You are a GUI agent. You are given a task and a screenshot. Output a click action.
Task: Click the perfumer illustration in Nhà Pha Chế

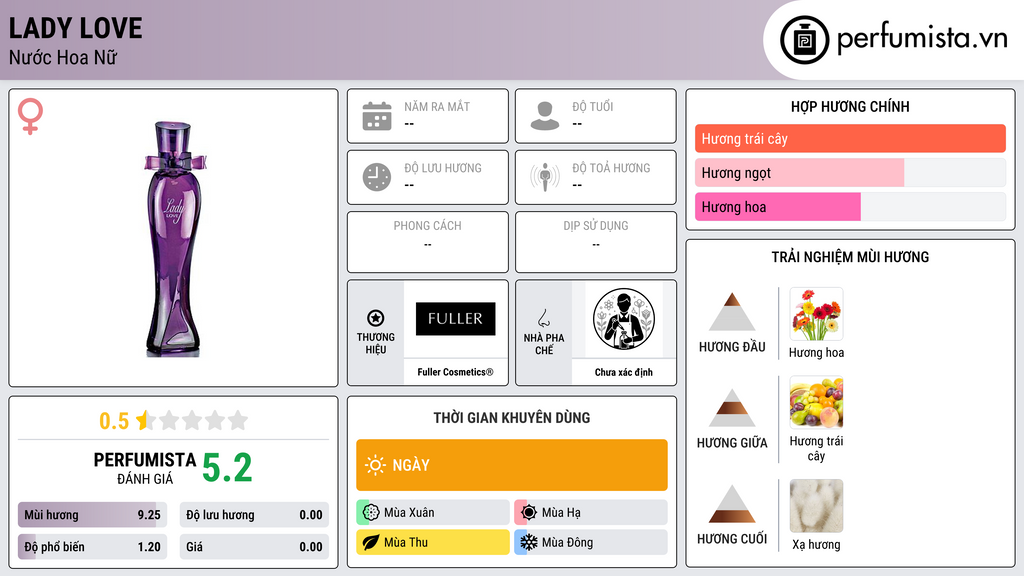[624, 319]
